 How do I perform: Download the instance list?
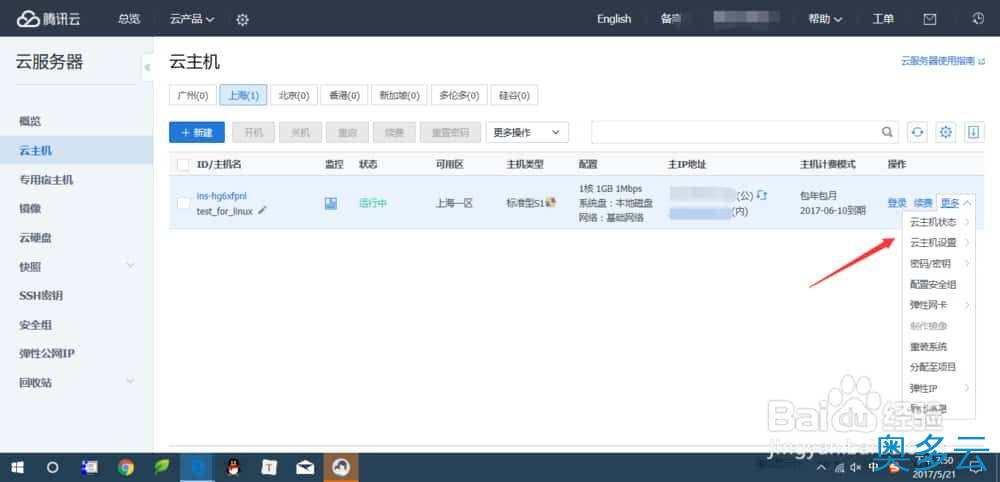point(973,132)
